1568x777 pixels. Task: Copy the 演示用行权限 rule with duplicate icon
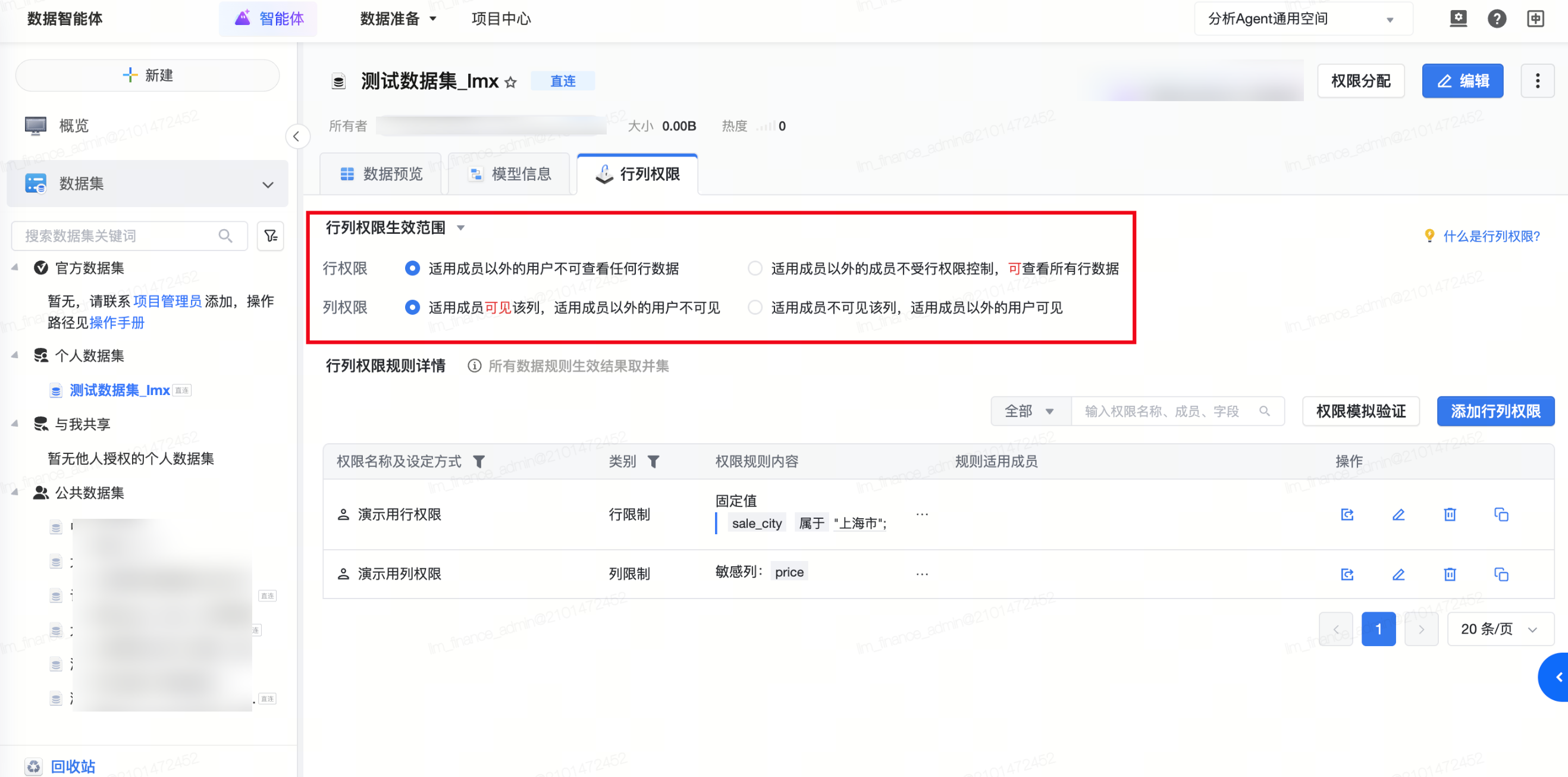[1500, 515]
